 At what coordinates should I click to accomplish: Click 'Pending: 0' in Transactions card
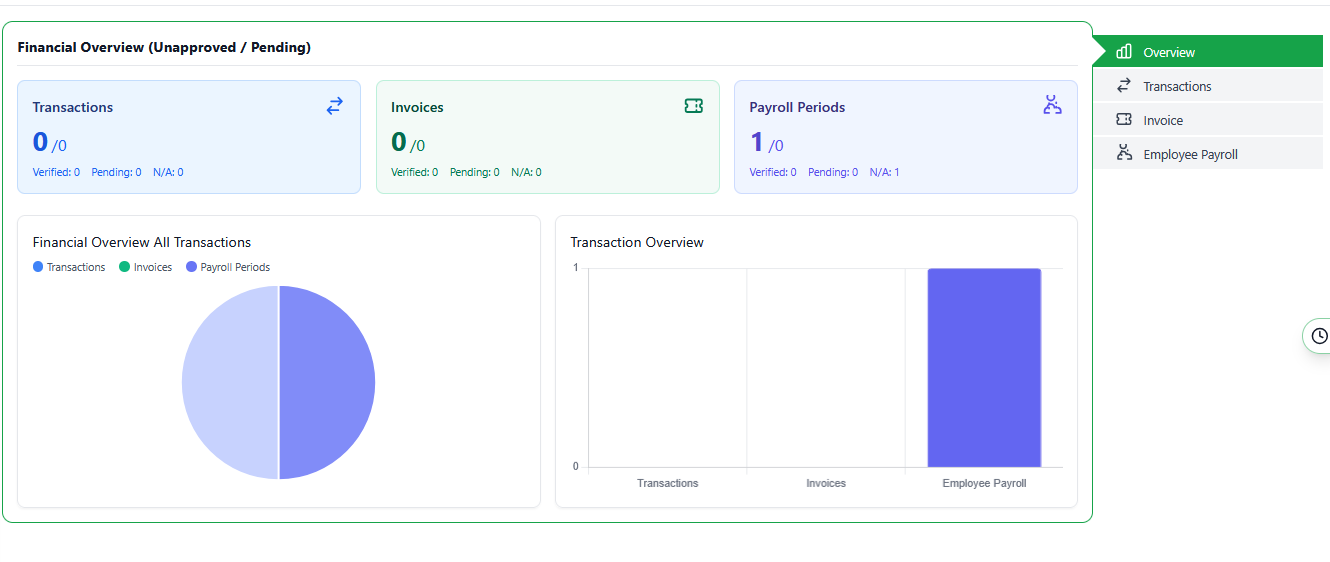(116, 172)
